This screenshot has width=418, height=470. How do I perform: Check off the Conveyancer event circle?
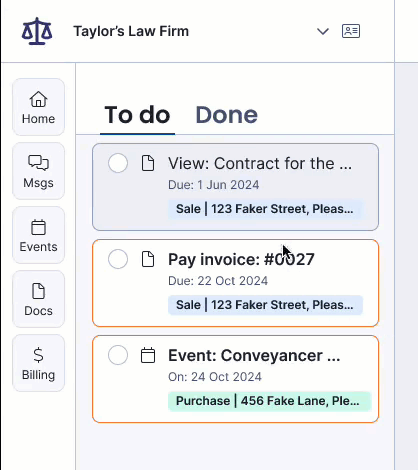coord(118,355)
